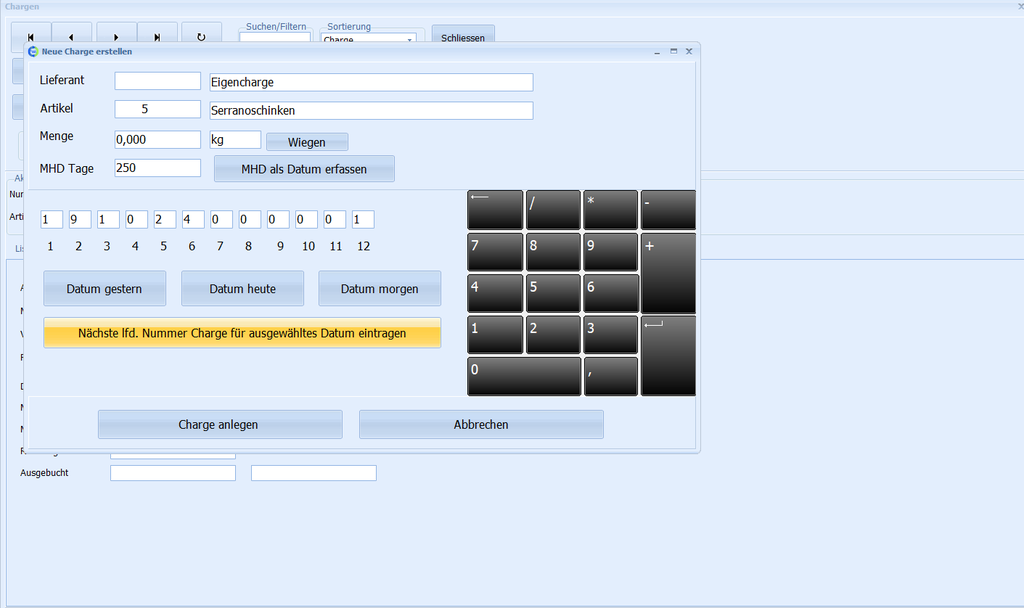This screenshot has width=1024, height=608.
Task: Tap the enter key on keypad
Action: point(668,356)
